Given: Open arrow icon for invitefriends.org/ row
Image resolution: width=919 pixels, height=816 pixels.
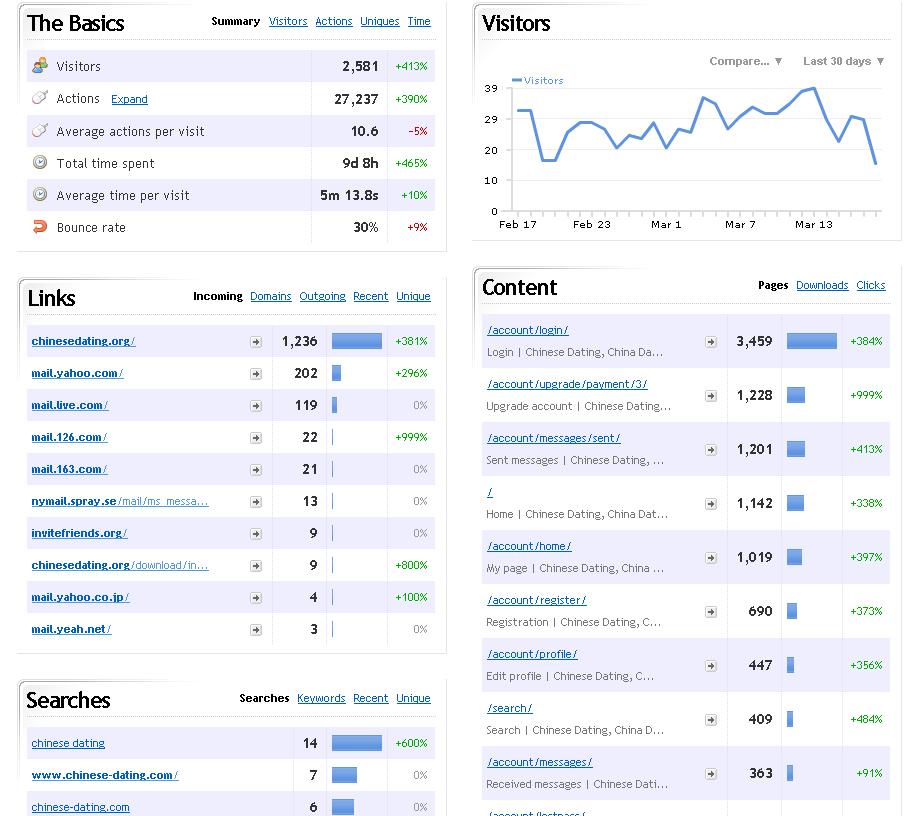Looking at the screenshot, I should pyautogui.click(x=256, y=534).
